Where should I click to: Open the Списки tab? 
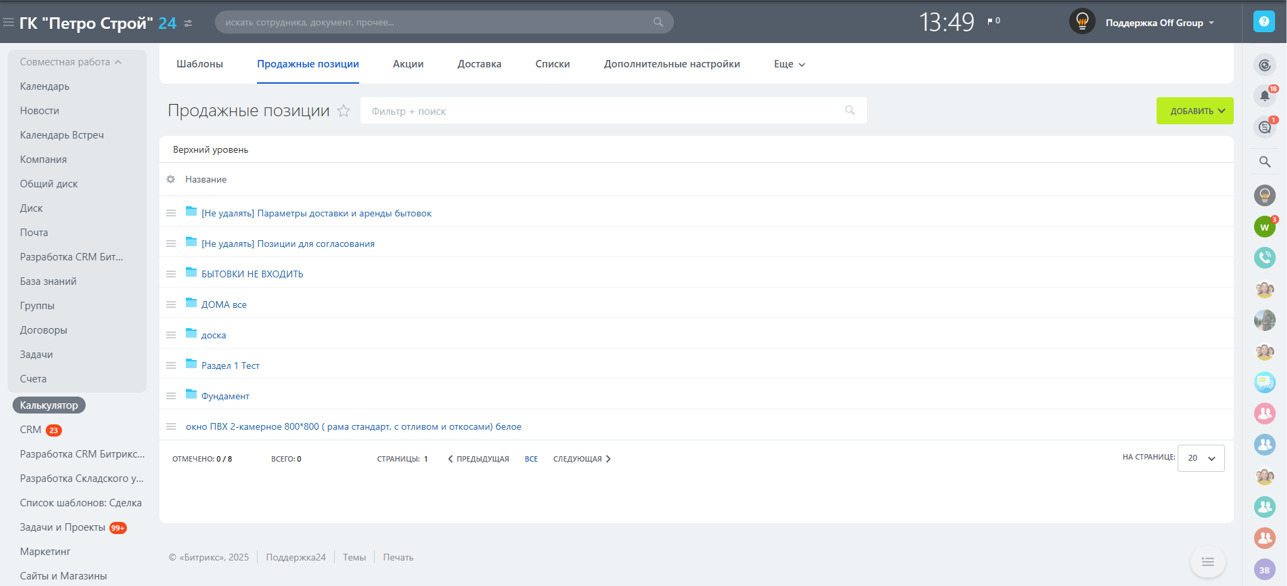click(x=552, y=64)
